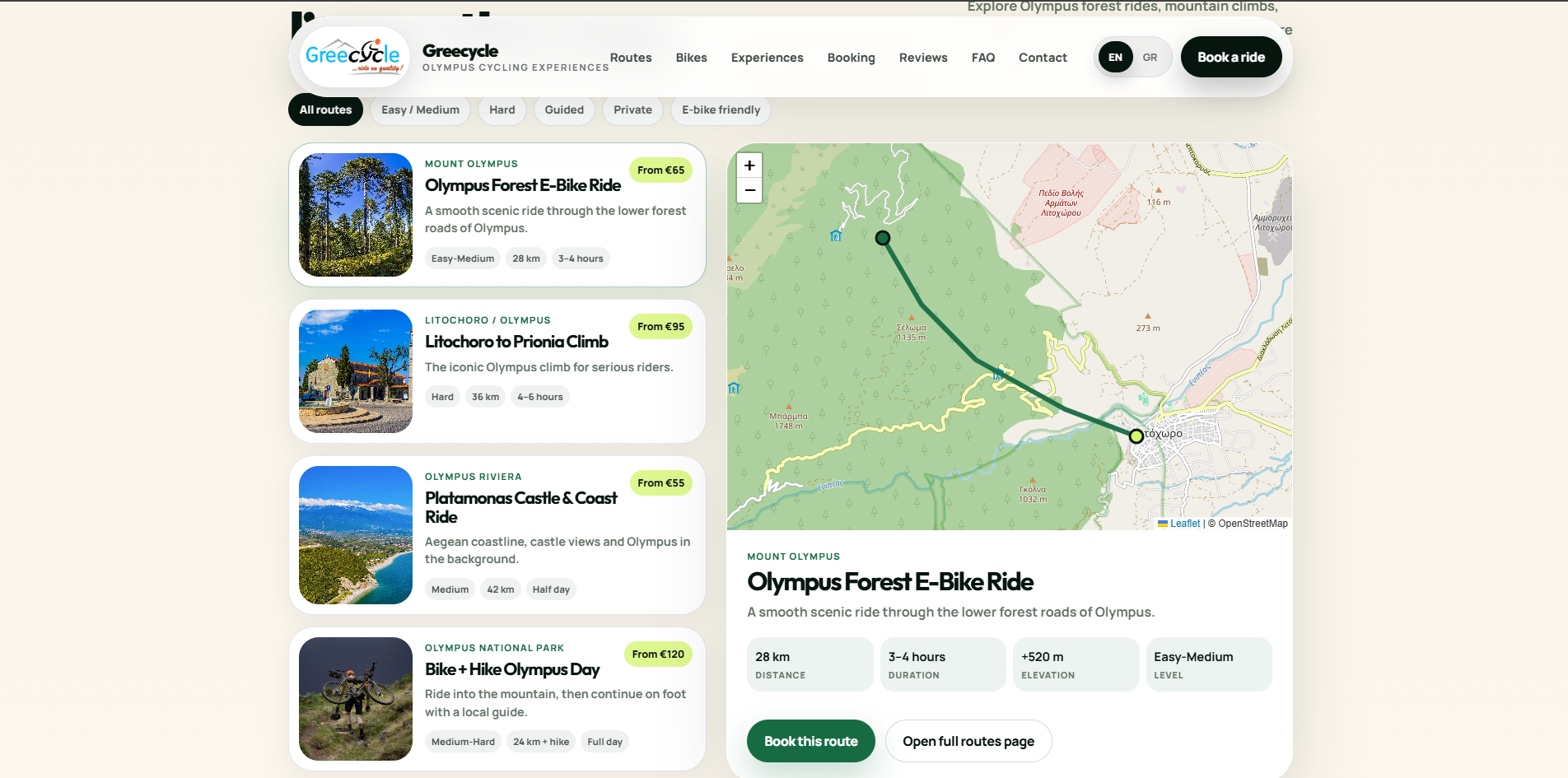Viewport: 1568px width, 778px height.
Task: Open full routes page
Action: coord(968,741)
